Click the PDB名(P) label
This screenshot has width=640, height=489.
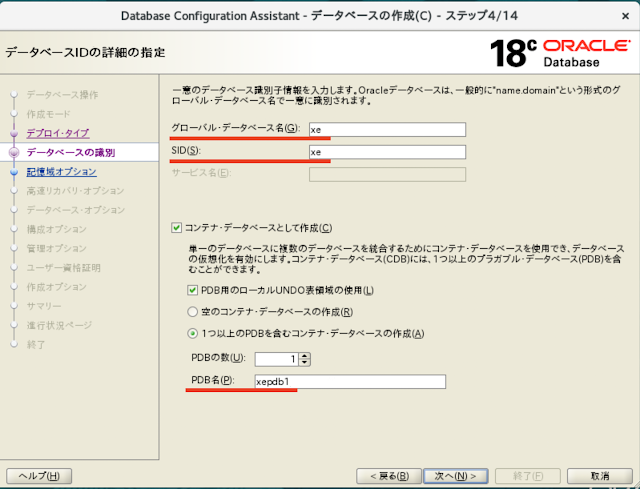(x=213, y=380)
